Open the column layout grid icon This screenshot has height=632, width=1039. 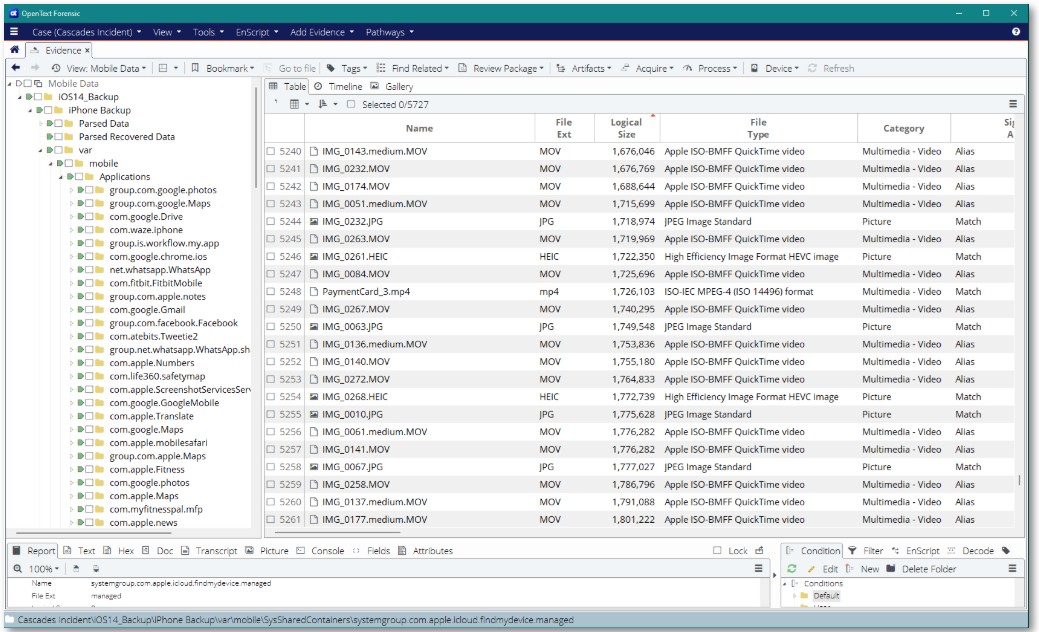[296, 104]
